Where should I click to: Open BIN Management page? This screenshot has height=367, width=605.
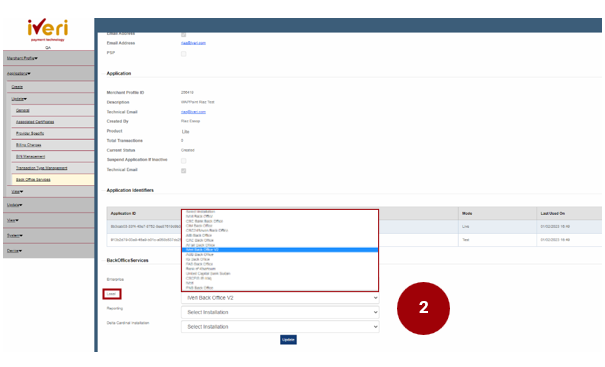(x=30, y=157)
